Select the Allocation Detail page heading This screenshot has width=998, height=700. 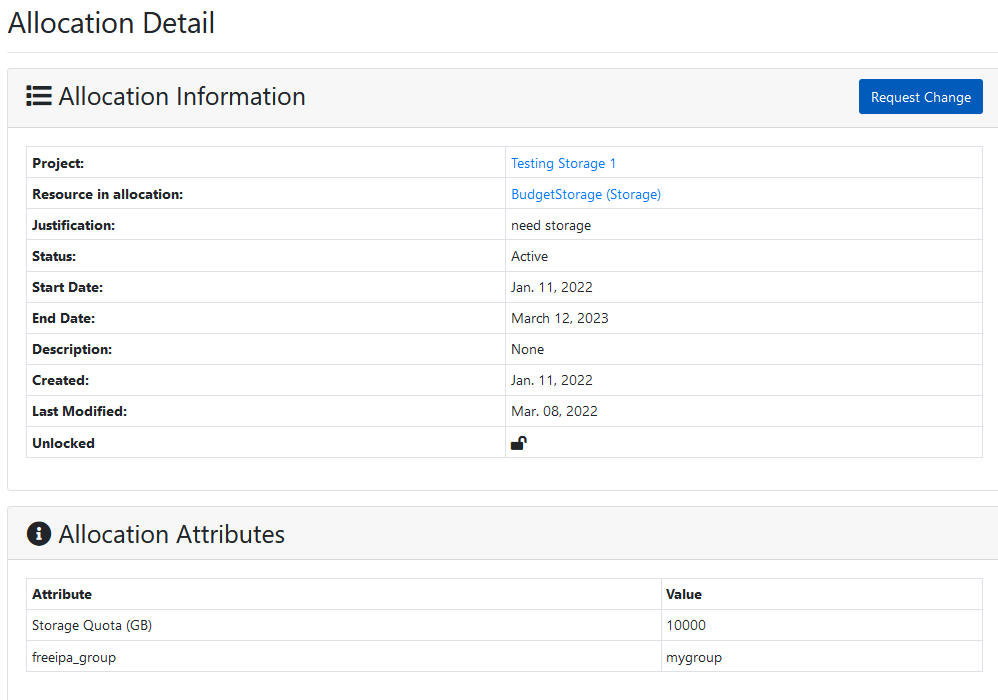pos(111,23)
